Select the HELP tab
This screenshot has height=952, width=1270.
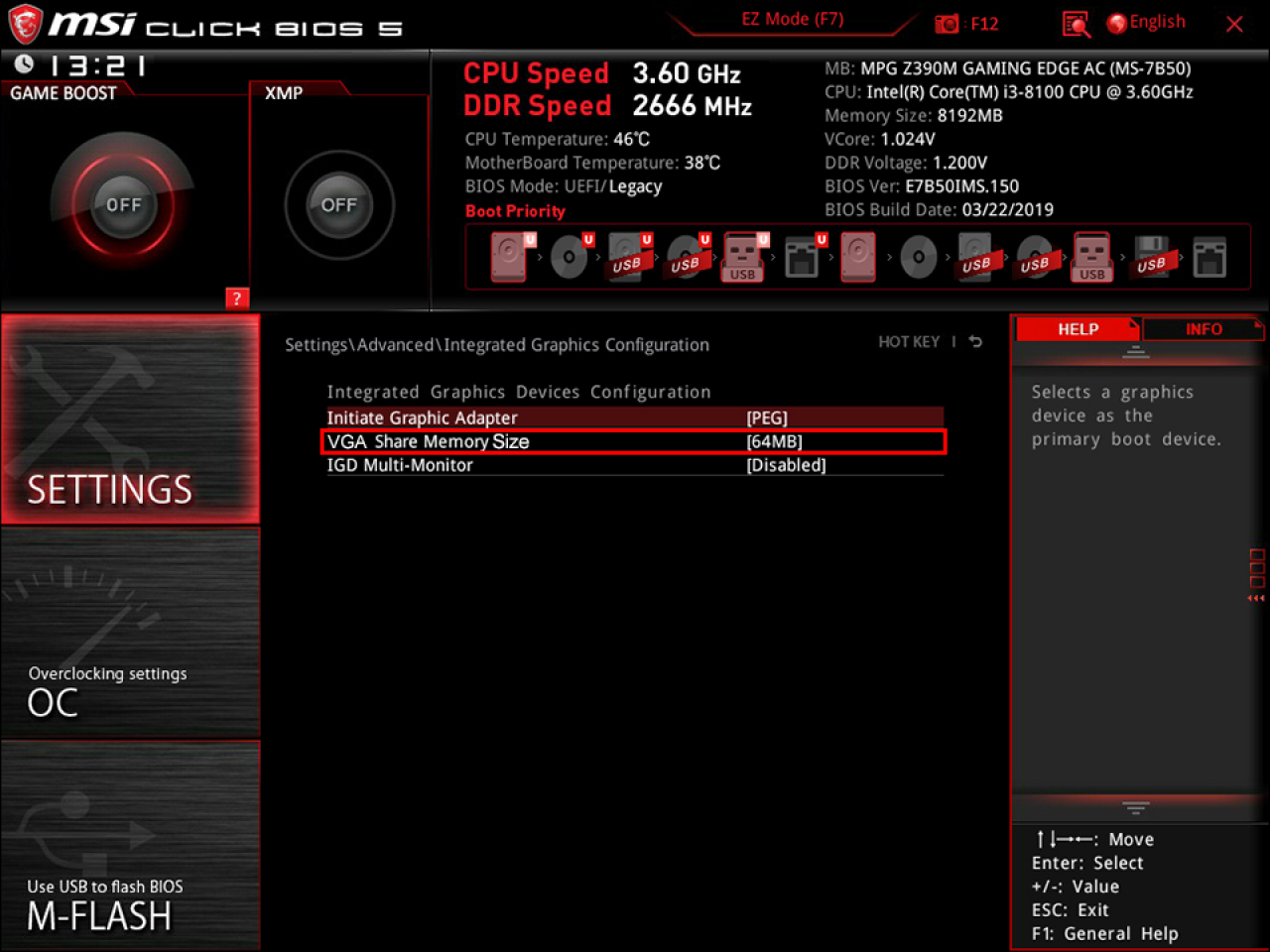pyautogui.click(x=1078, y=328)
